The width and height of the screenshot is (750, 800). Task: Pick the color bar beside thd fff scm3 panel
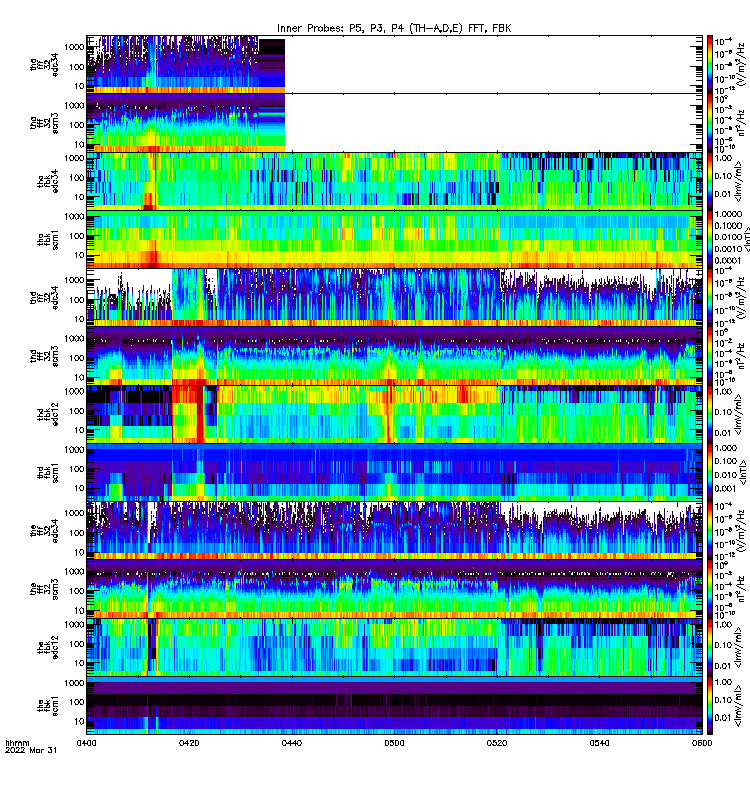[710, 356]
